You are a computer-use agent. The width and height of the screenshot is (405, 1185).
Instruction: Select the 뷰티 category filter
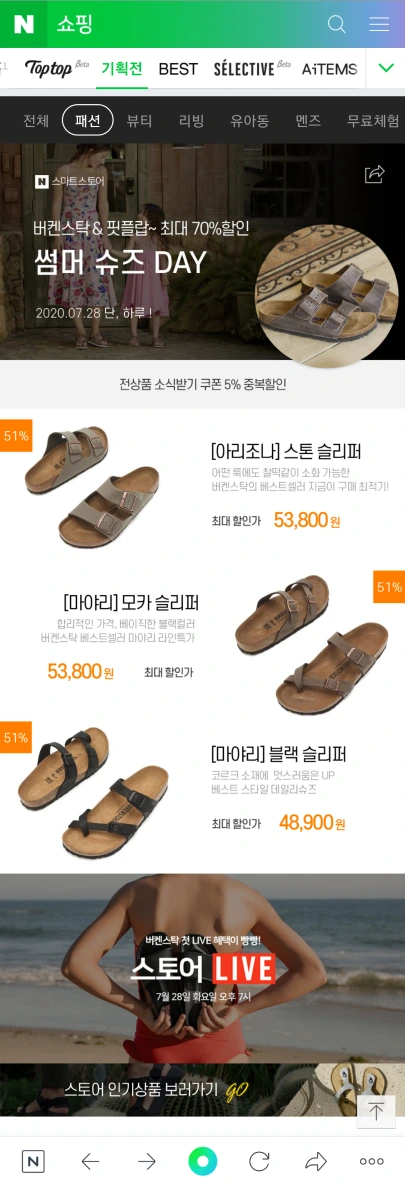click(139, 121)
